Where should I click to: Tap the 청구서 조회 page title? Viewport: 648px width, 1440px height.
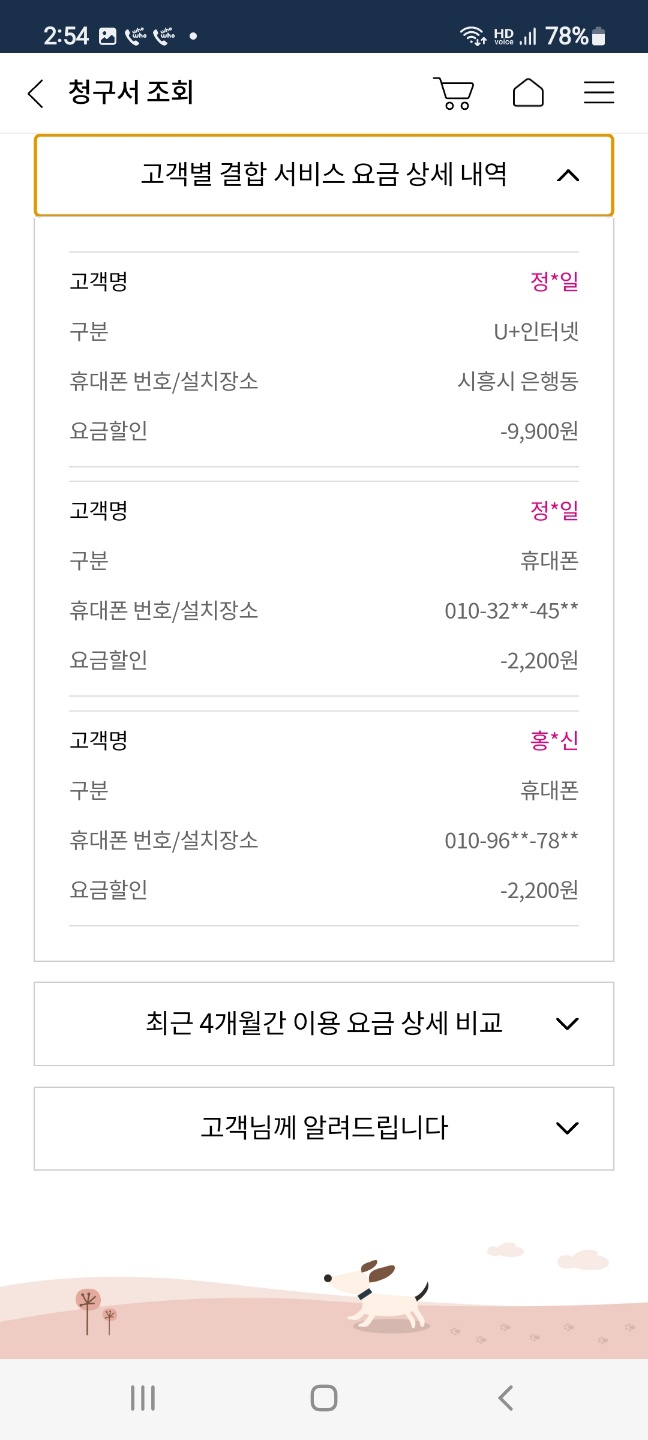point(131,93)
